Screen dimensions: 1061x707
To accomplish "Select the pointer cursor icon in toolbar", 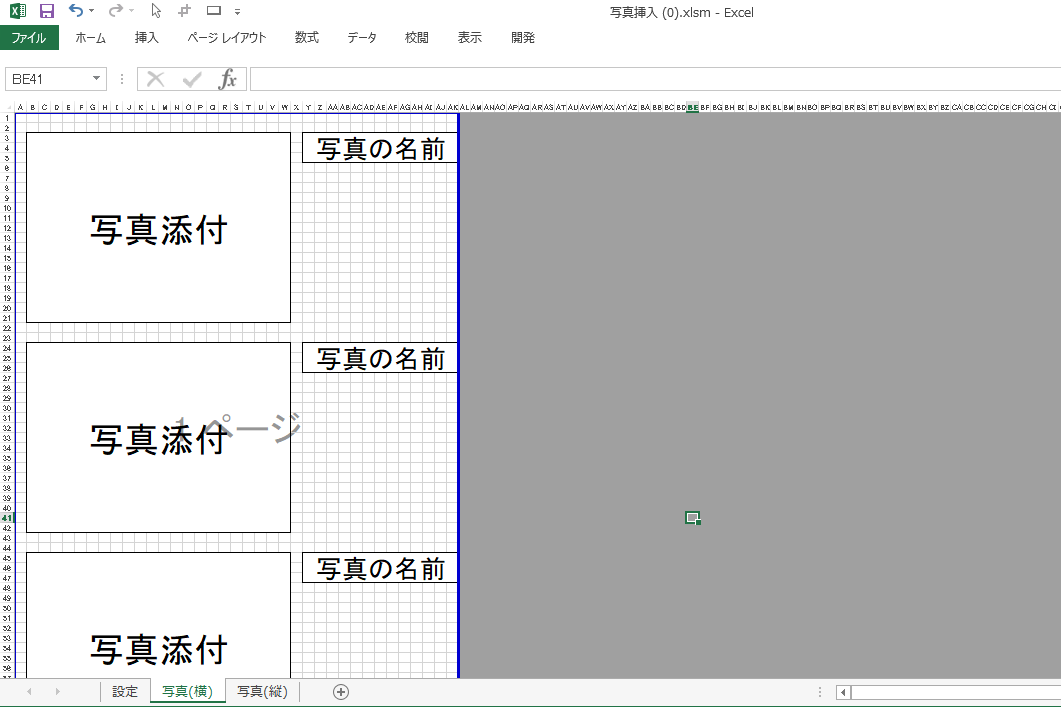I will point(156,11).
